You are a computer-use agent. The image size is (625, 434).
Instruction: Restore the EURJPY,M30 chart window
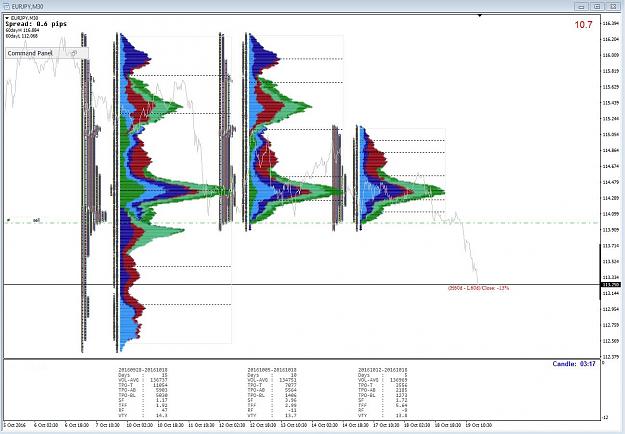[597, 6]
